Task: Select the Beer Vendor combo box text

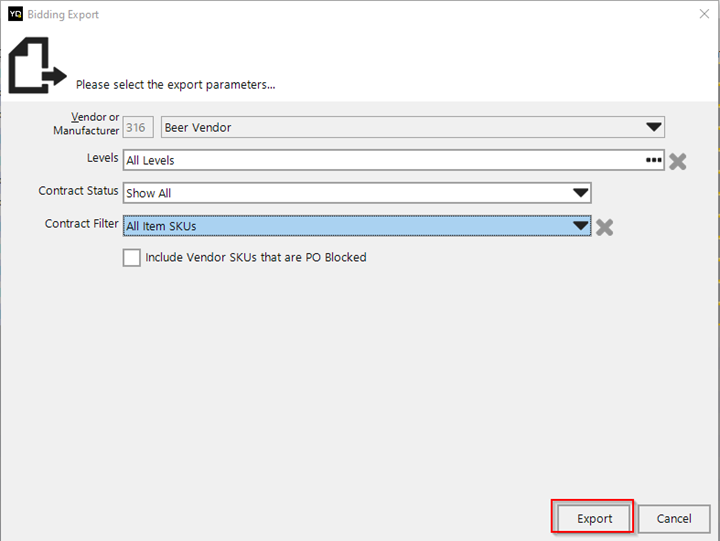Action: point(412,127)
